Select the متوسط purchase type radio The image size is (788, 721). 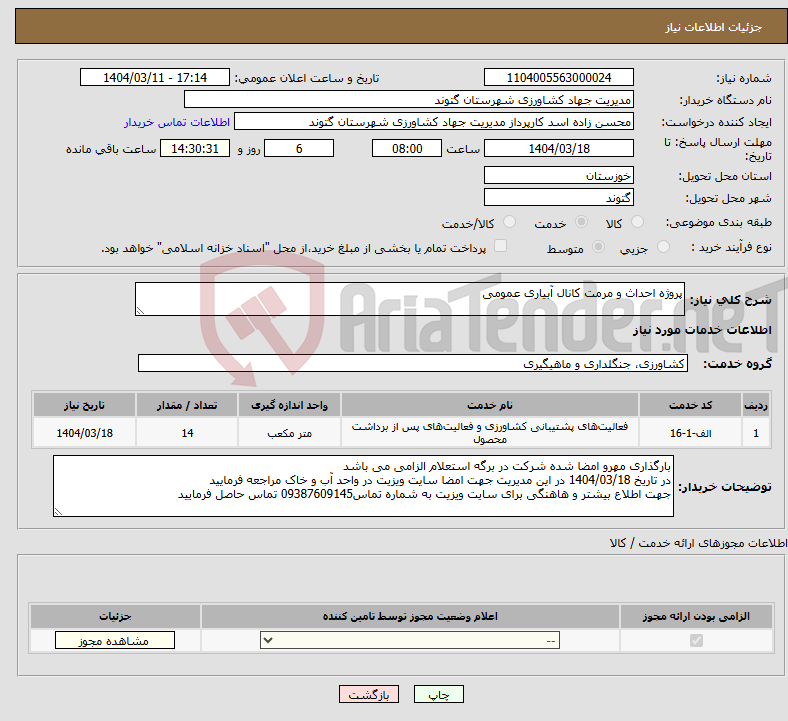point(598,246)
